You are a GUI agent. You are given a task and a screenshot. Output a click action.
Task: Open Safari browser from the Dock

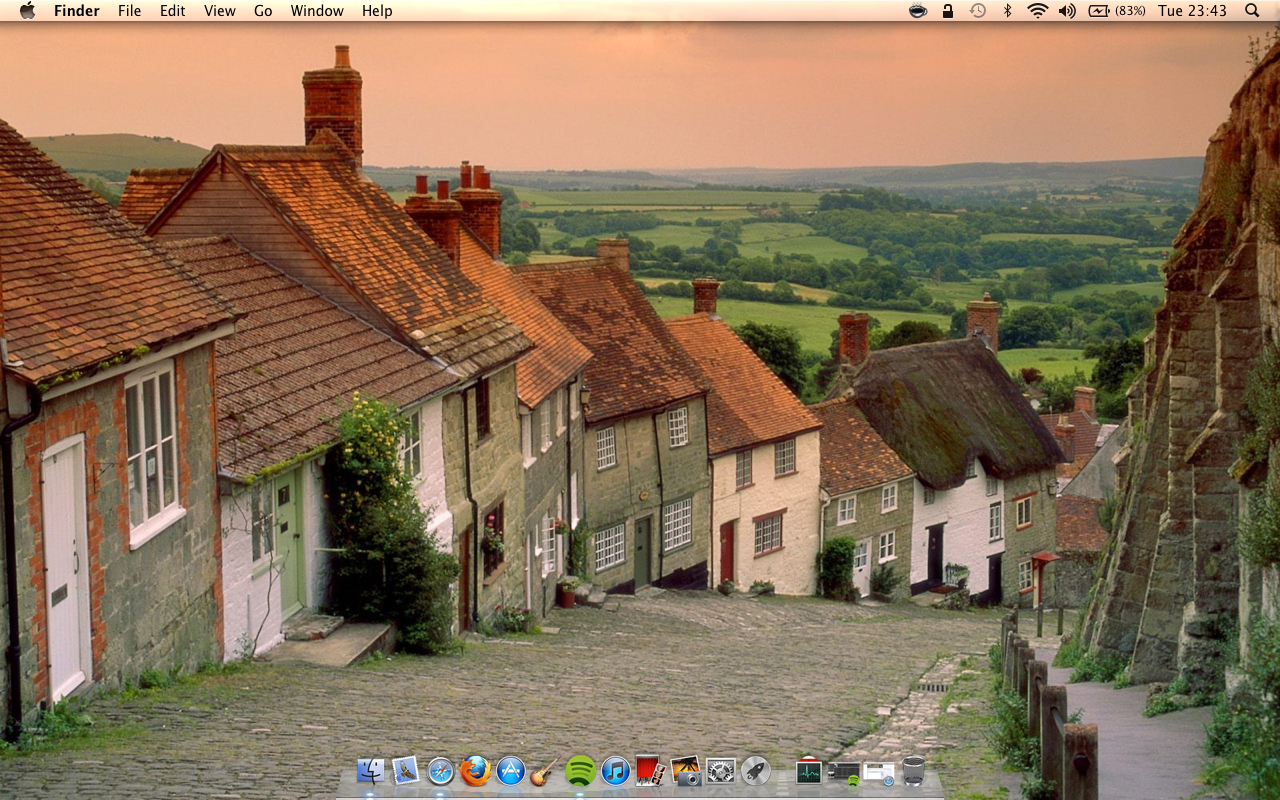click(x=440, y=771)
